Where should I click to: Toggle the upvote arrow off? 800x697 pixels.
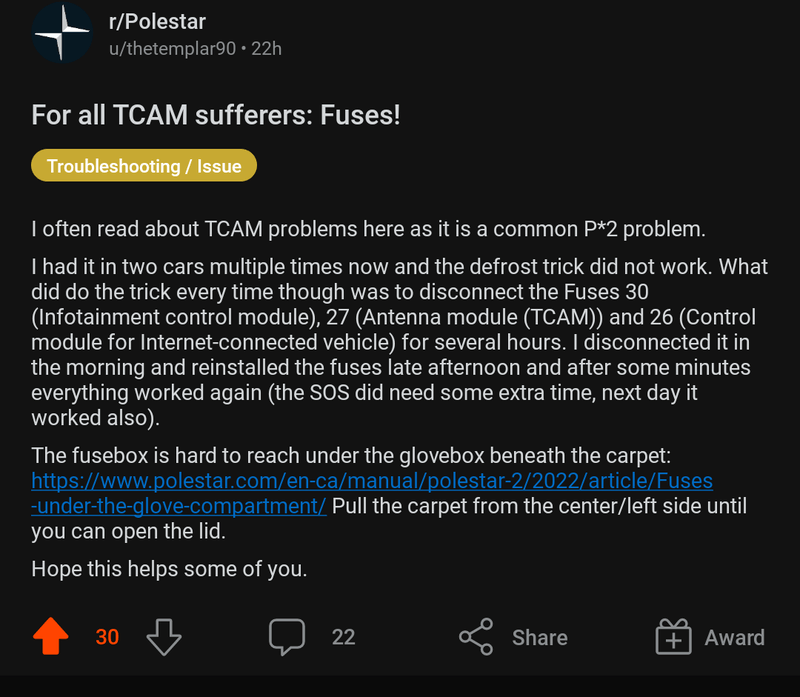[51, 636]
